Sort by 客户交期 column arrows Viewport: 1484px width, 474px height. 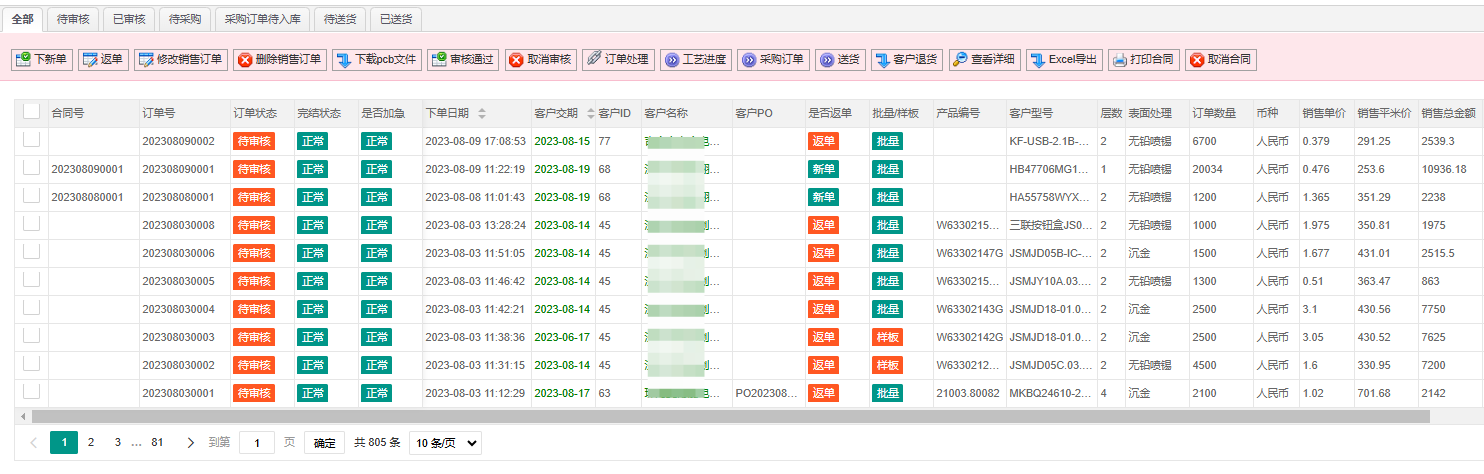tap(590, 113)
